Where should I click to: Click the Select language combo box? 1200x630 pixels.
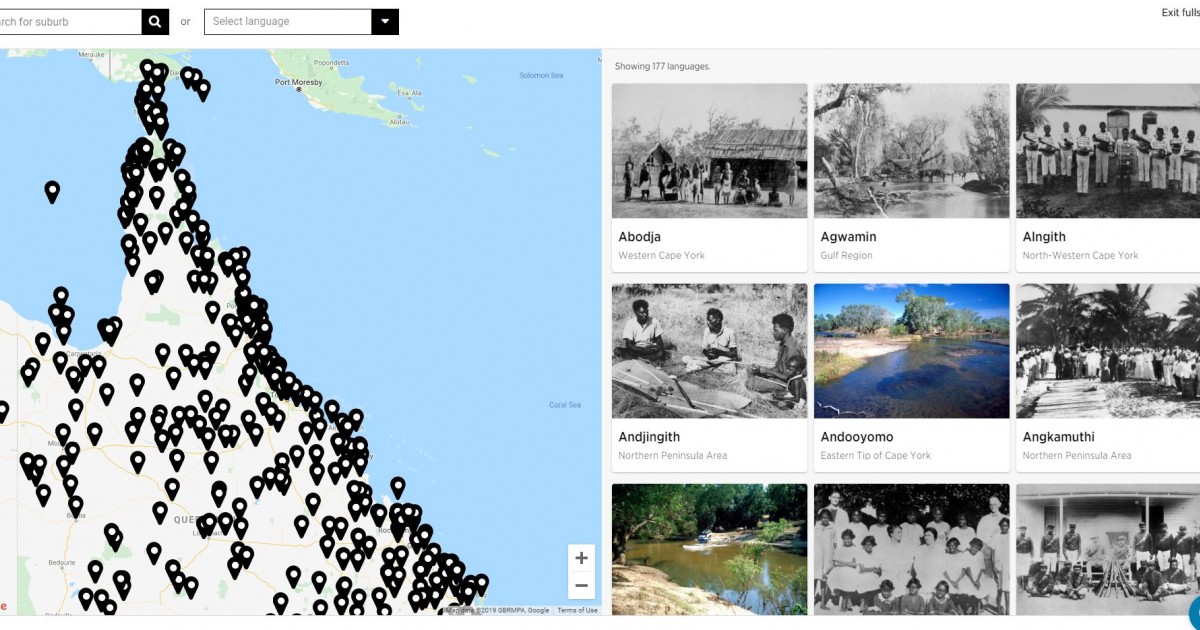click(x=301, y=21)
